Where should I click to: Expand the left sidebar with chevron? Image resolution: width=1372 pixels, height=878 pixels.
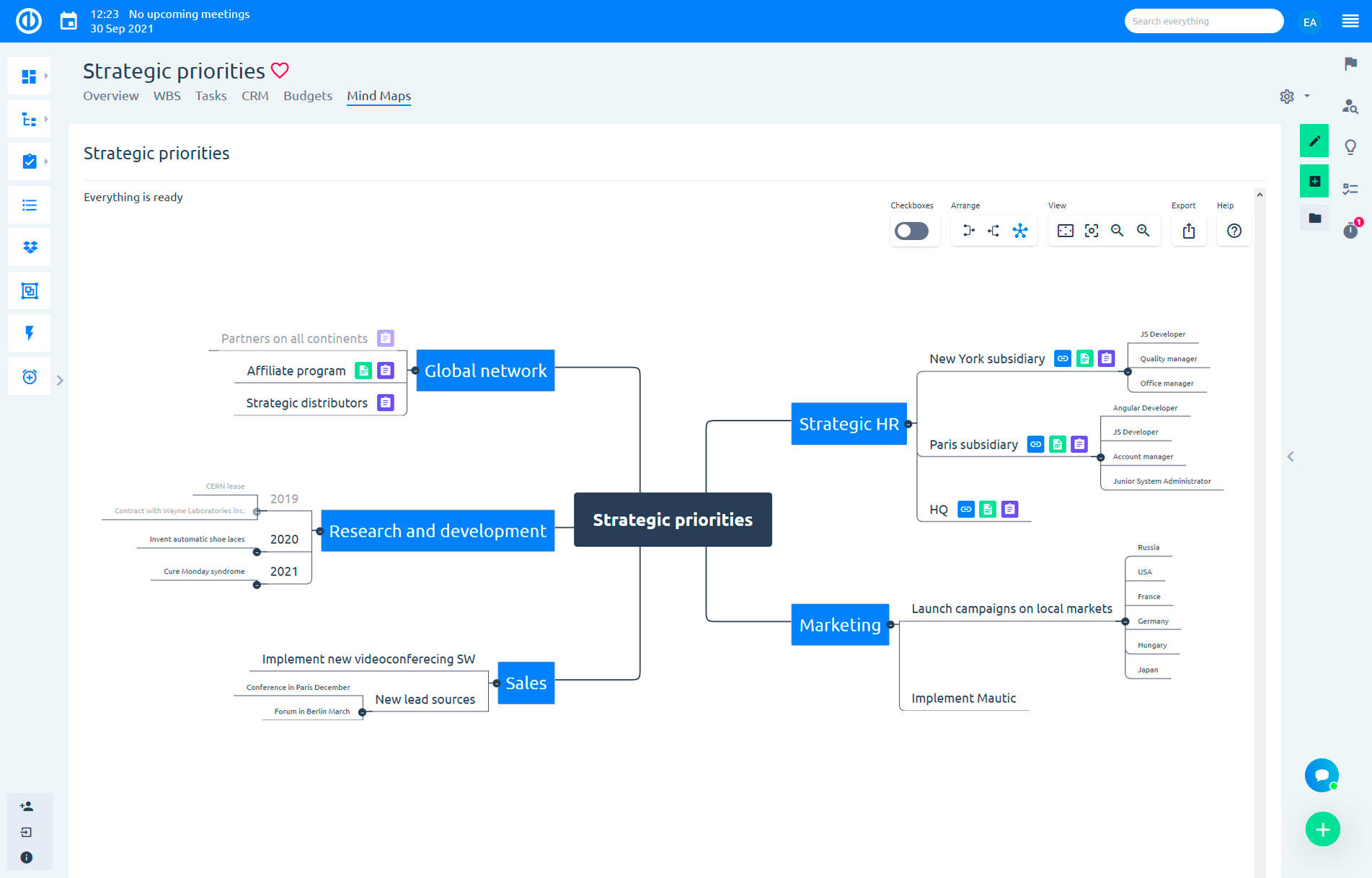point(60,380)
